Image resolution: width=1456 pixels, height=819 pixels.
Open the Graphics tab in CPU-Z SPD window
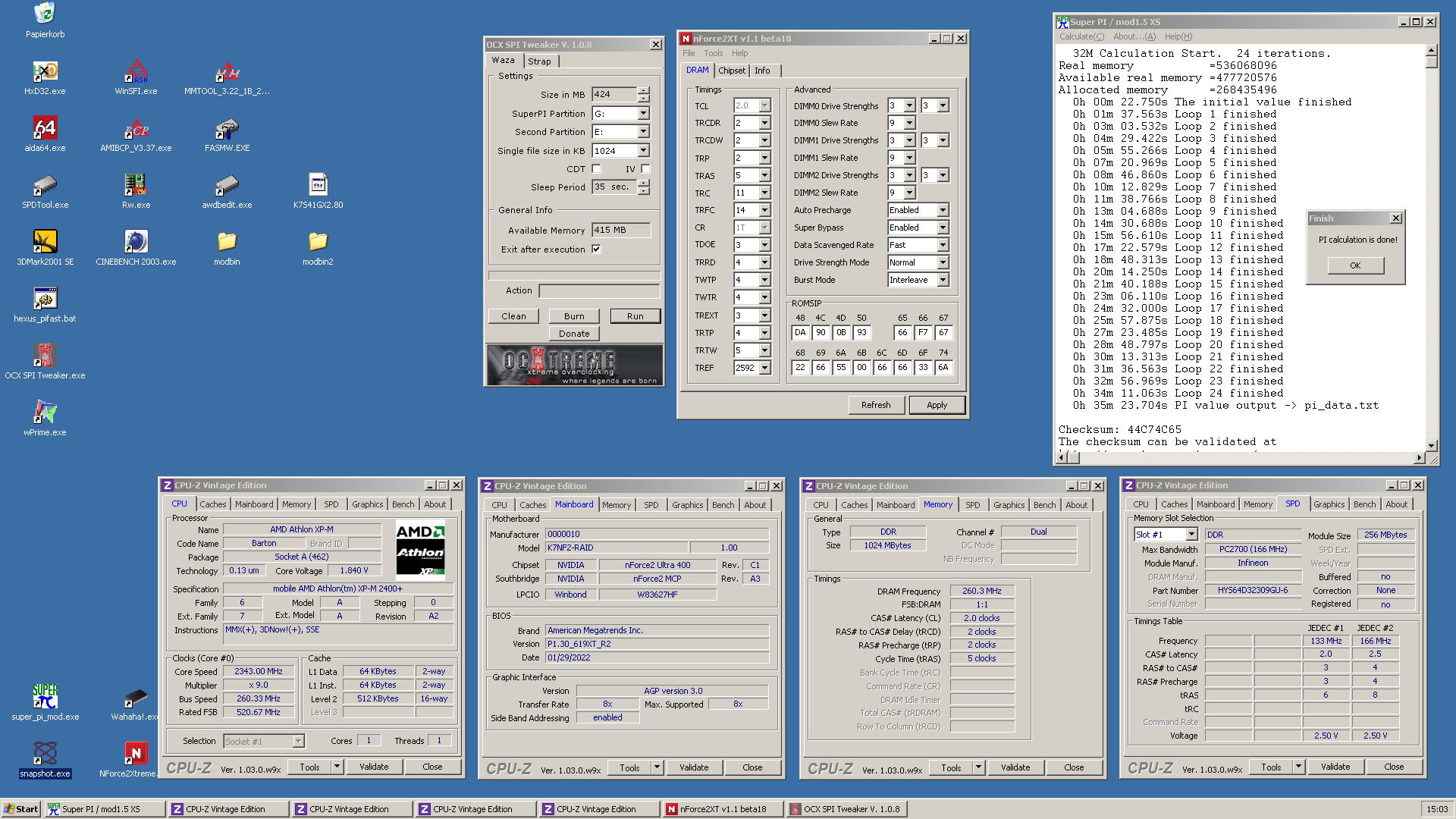[1329, 504]
